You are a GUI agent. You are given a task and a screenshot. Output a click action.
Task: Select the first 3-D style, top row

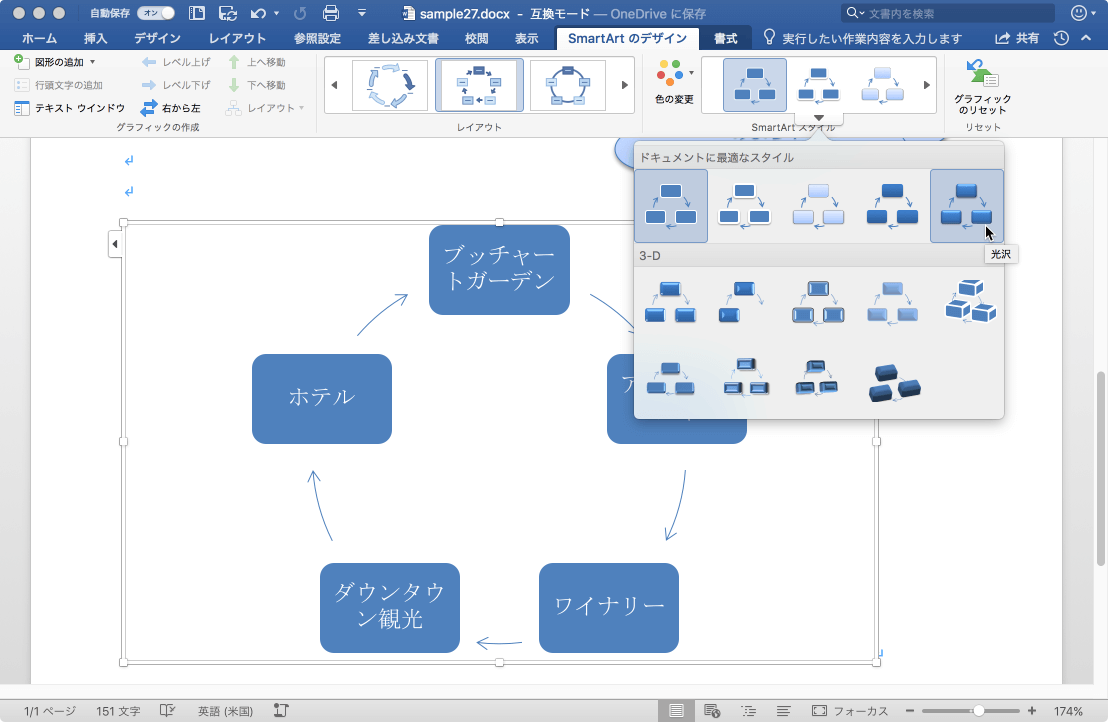(x=671, y=302)
